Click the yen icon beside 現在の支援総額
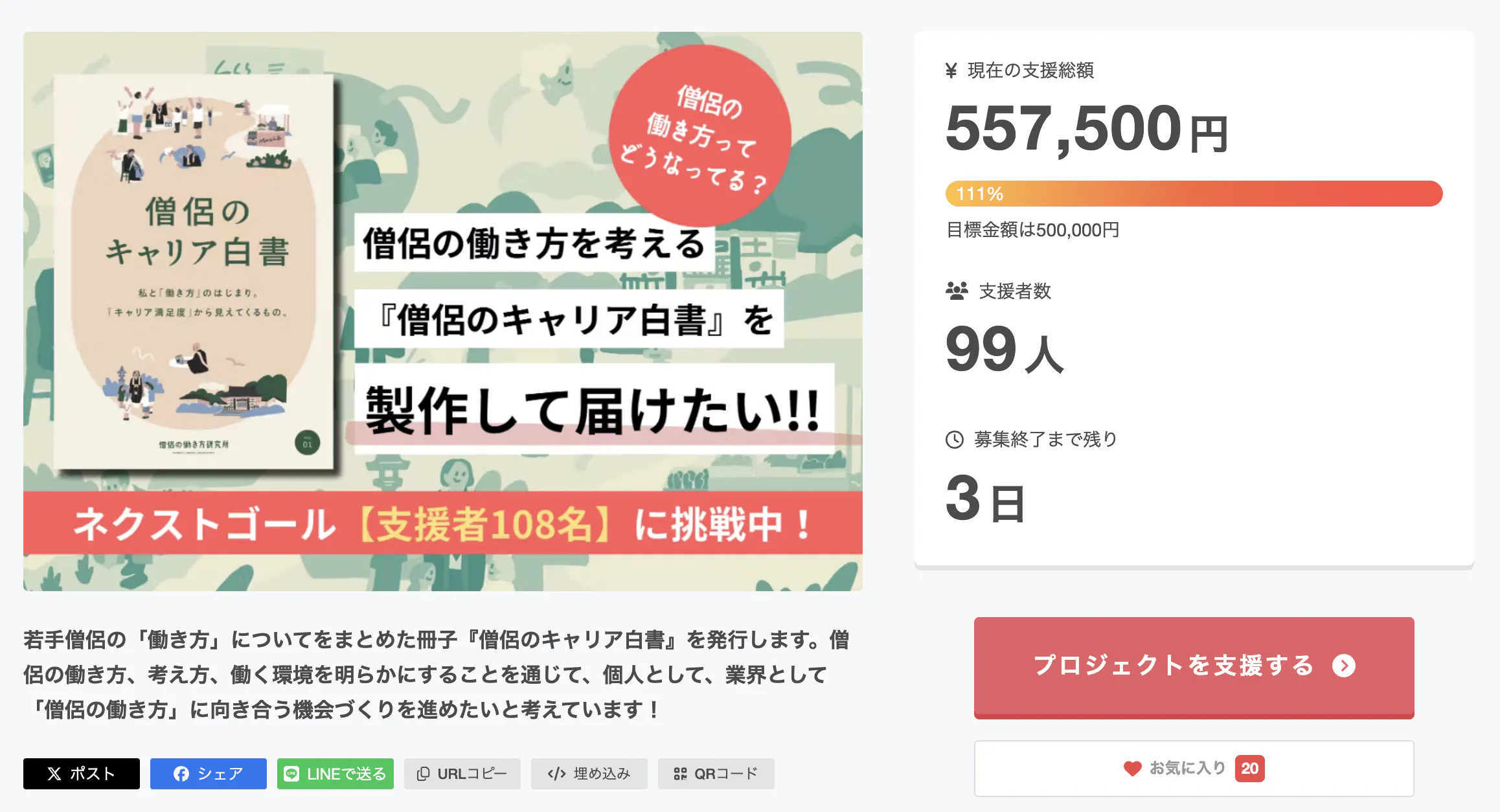 click(951, 71)
